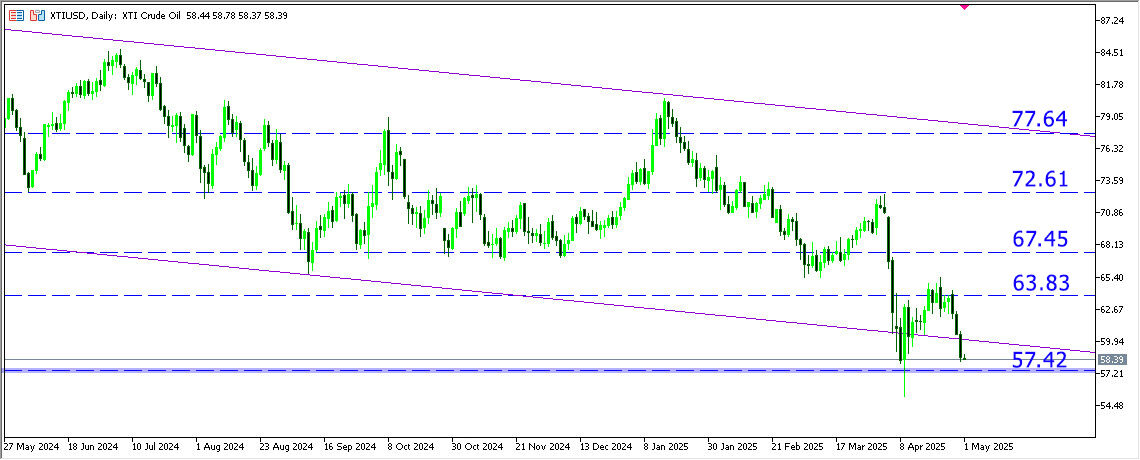
Task: Click the 27 May 2024 date label
Action: click(30, 447)
